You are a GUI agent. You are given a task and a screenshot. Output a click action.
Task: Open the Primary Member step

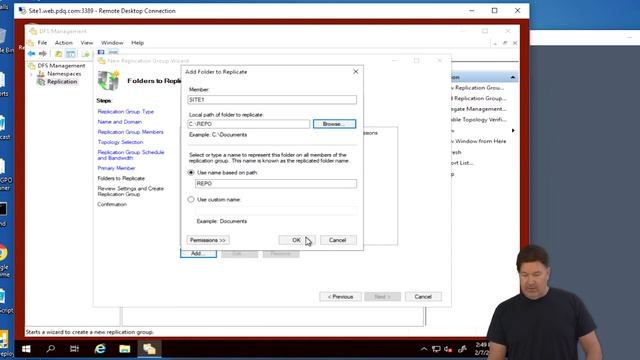click(116, 168)
